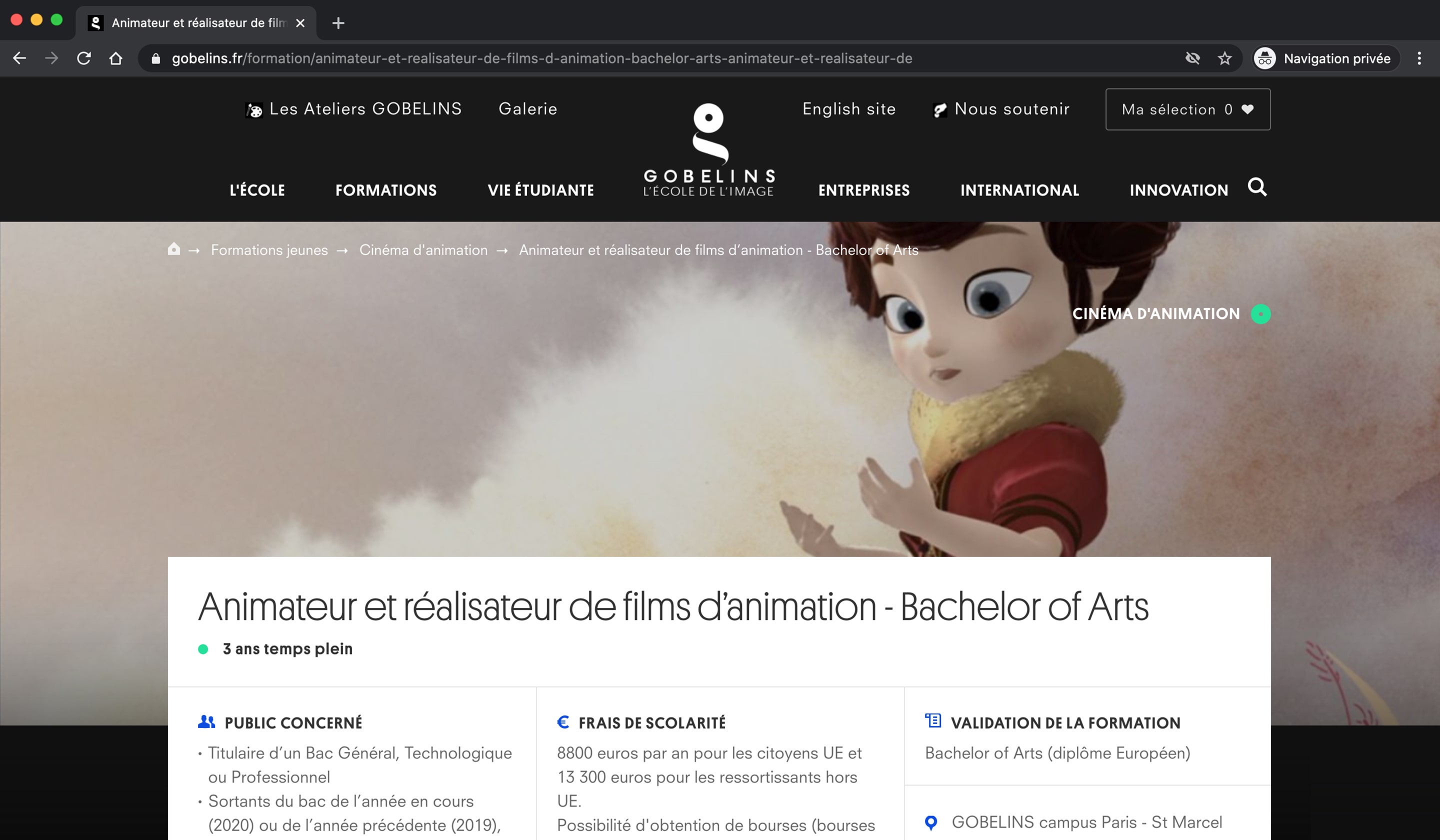Open the FORMATIONS menu
This screenshot has height=840, width=1440.
(x=386, y=190)
